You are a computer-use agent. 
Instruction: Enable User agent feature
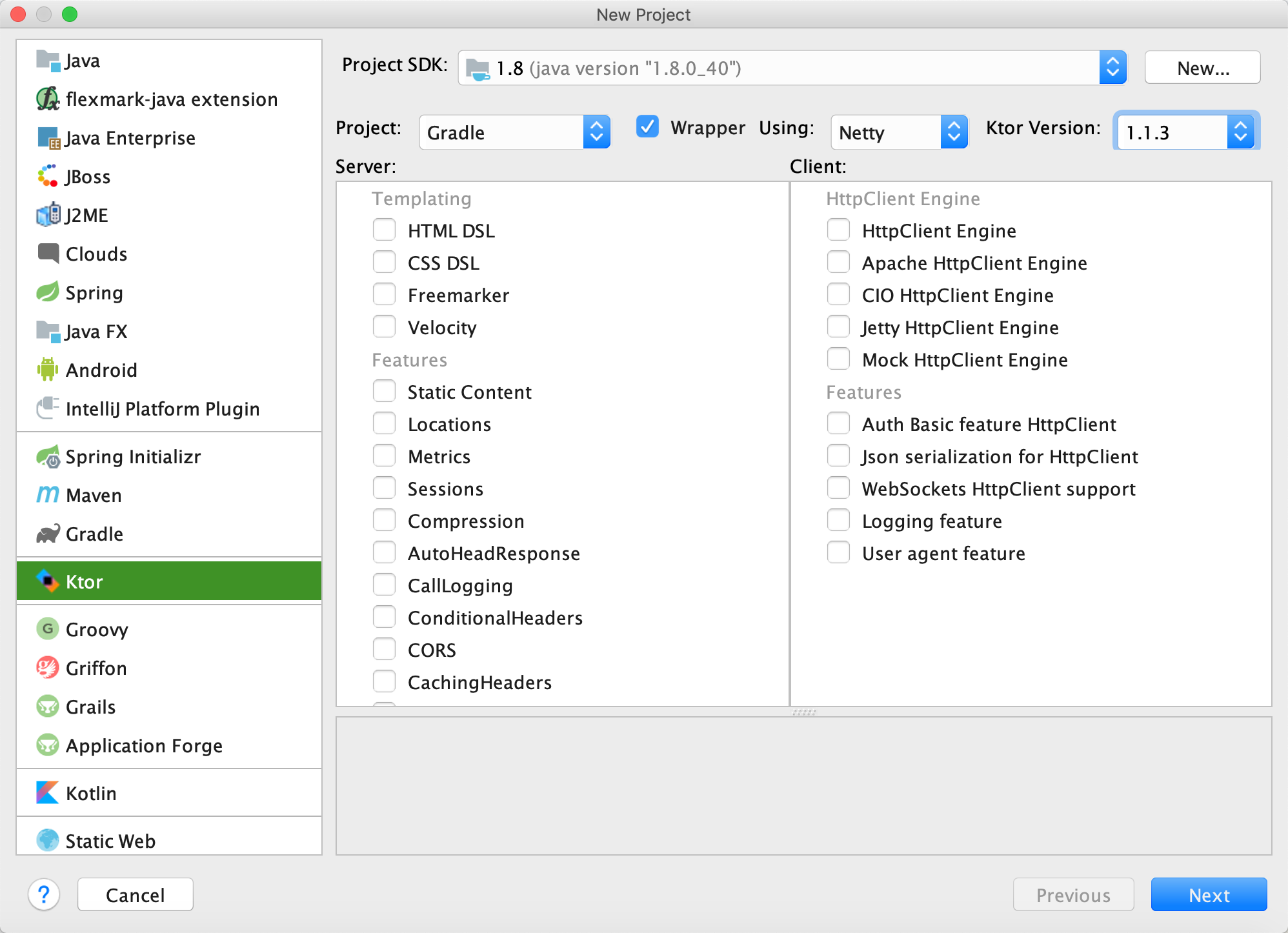tap(839, 552)
